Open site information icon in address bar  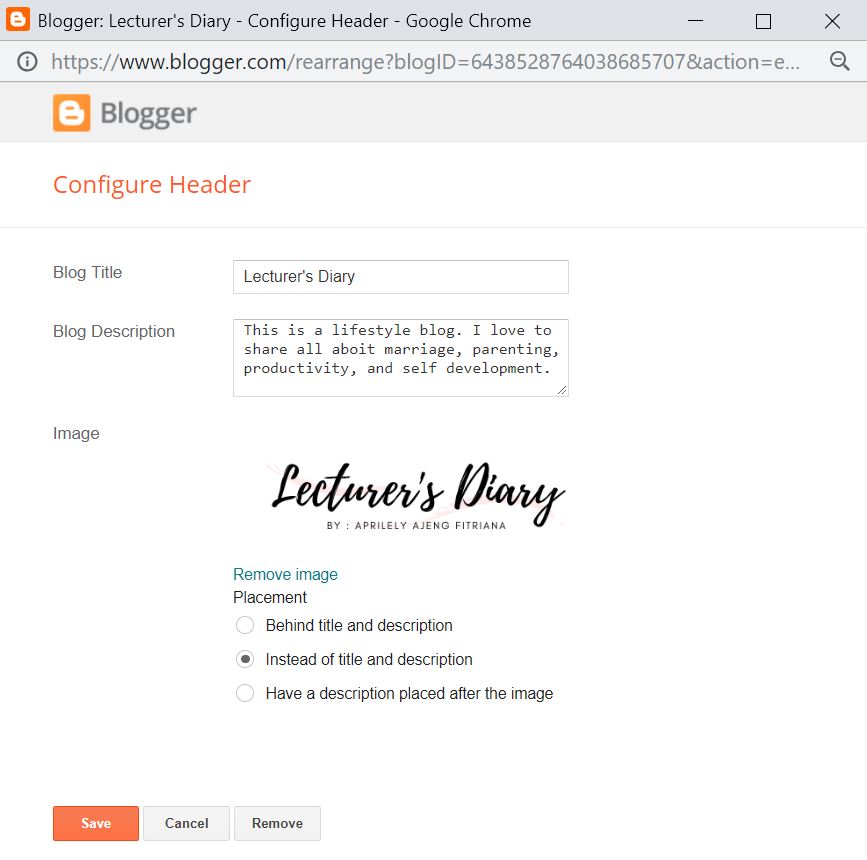tap(27, 61)
